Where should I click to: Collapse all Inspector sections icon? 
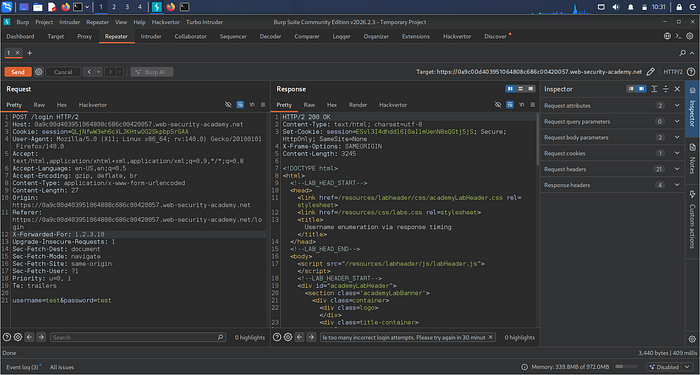coord(666,89)
